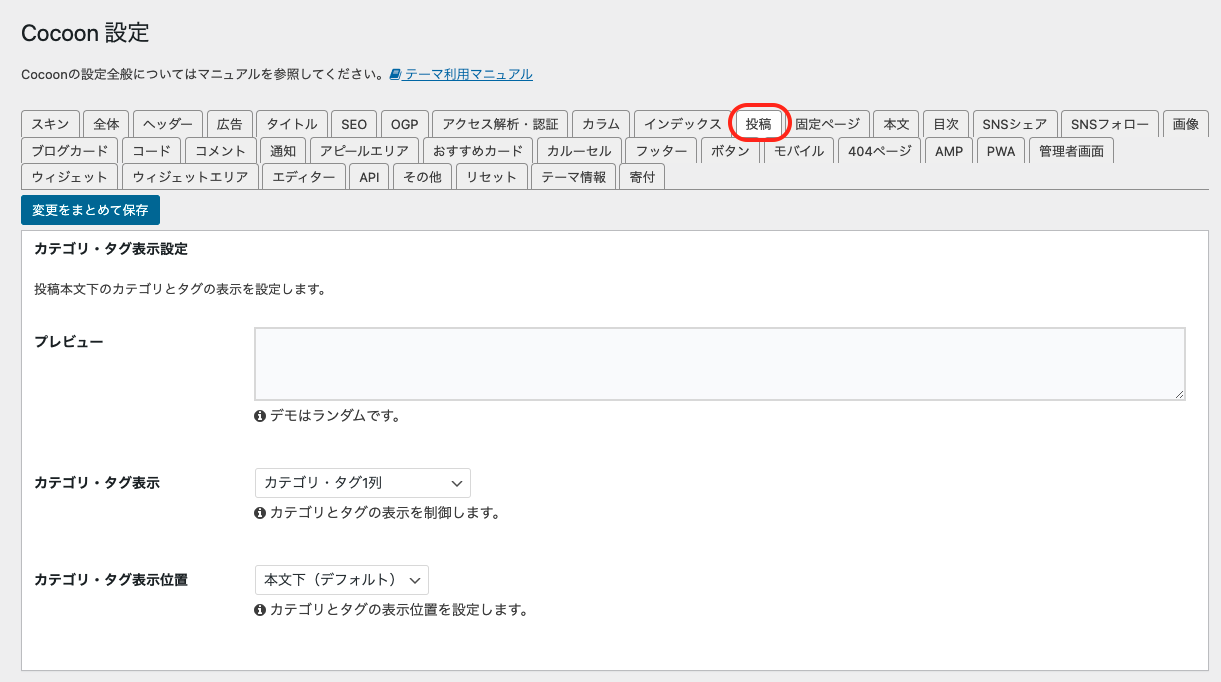Switch to the 通知 tab
Image resolution: width=1221 pixels, height=682 pixels.
tap(283, 151)
